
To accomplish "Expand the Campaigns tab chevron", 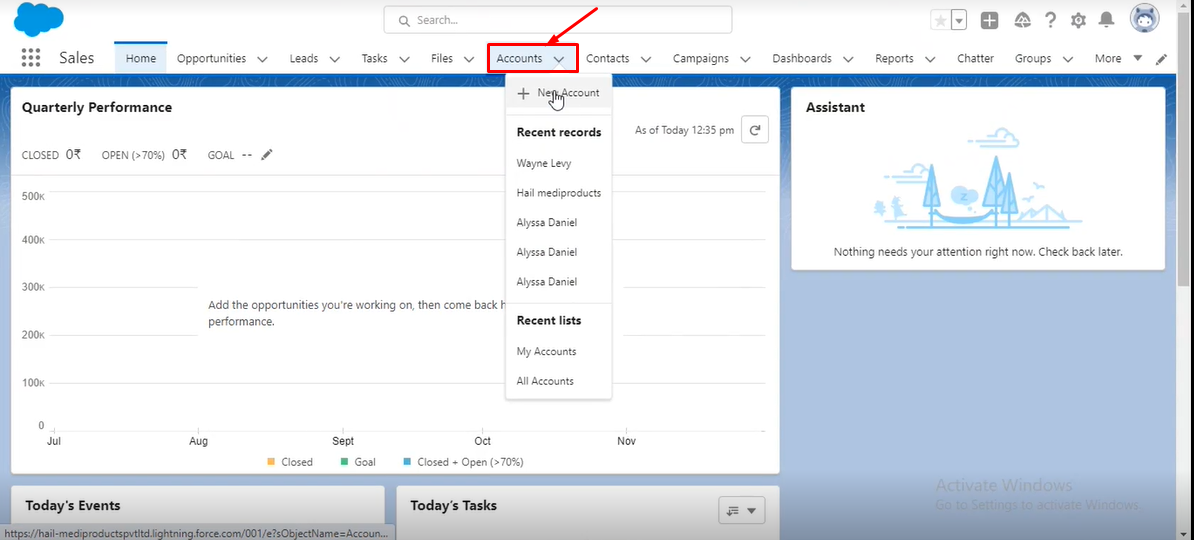I will point(745,59).
